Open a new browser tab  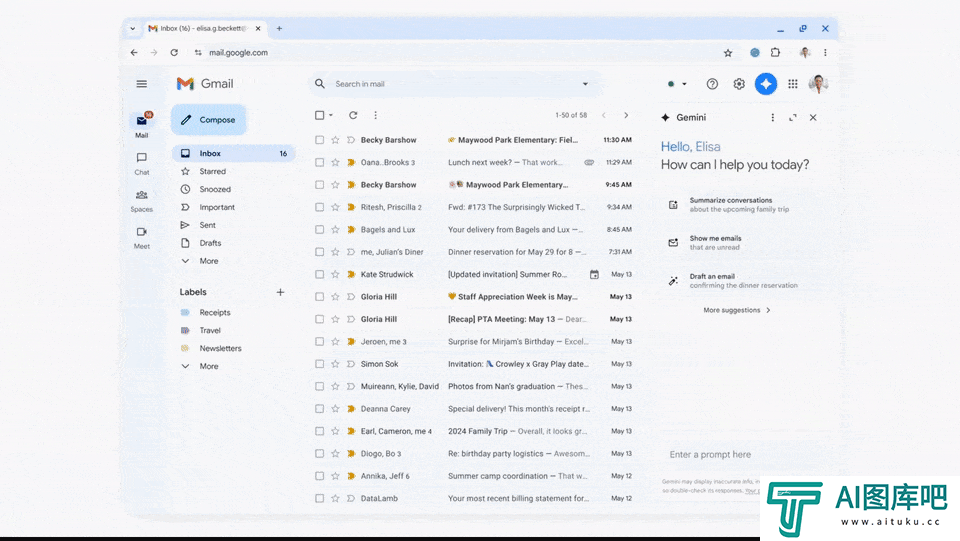pyautogui.click(x=279, y=28)
